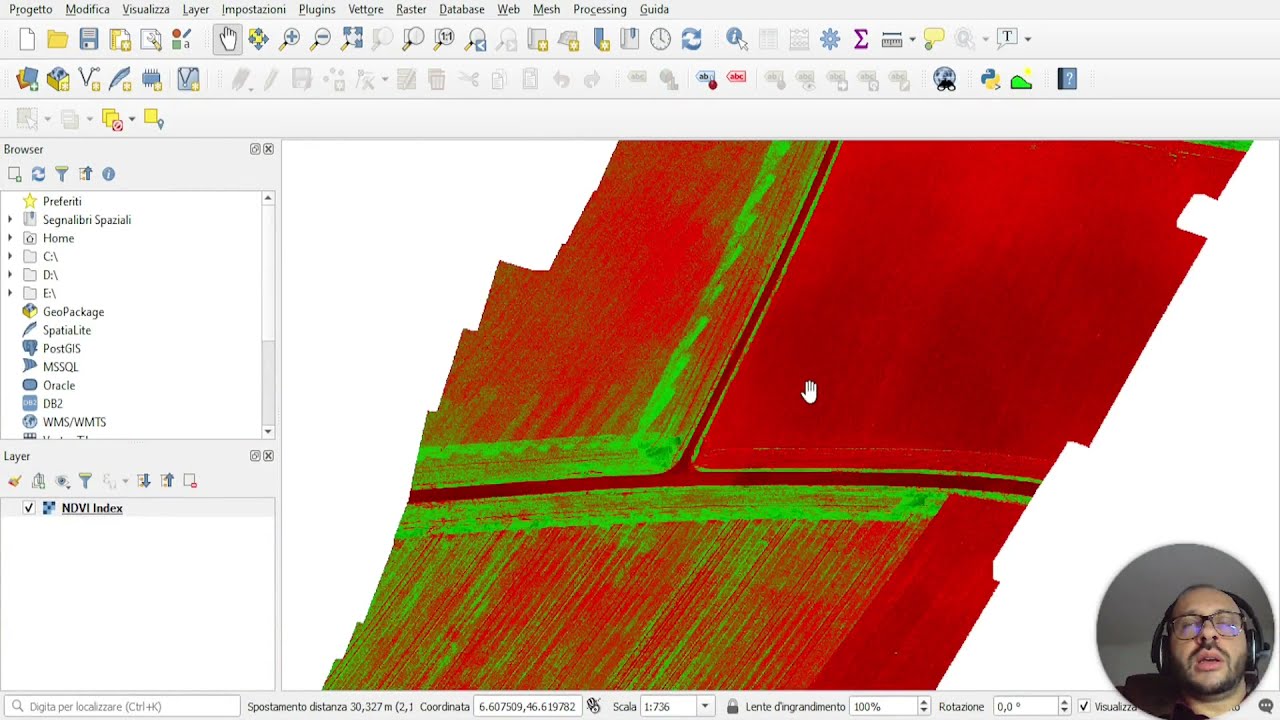Image resolution: width=1280 pixels, height=720 pixels.
Task: Open the text annotation dropdown arrow
Action: point(1028,39)
